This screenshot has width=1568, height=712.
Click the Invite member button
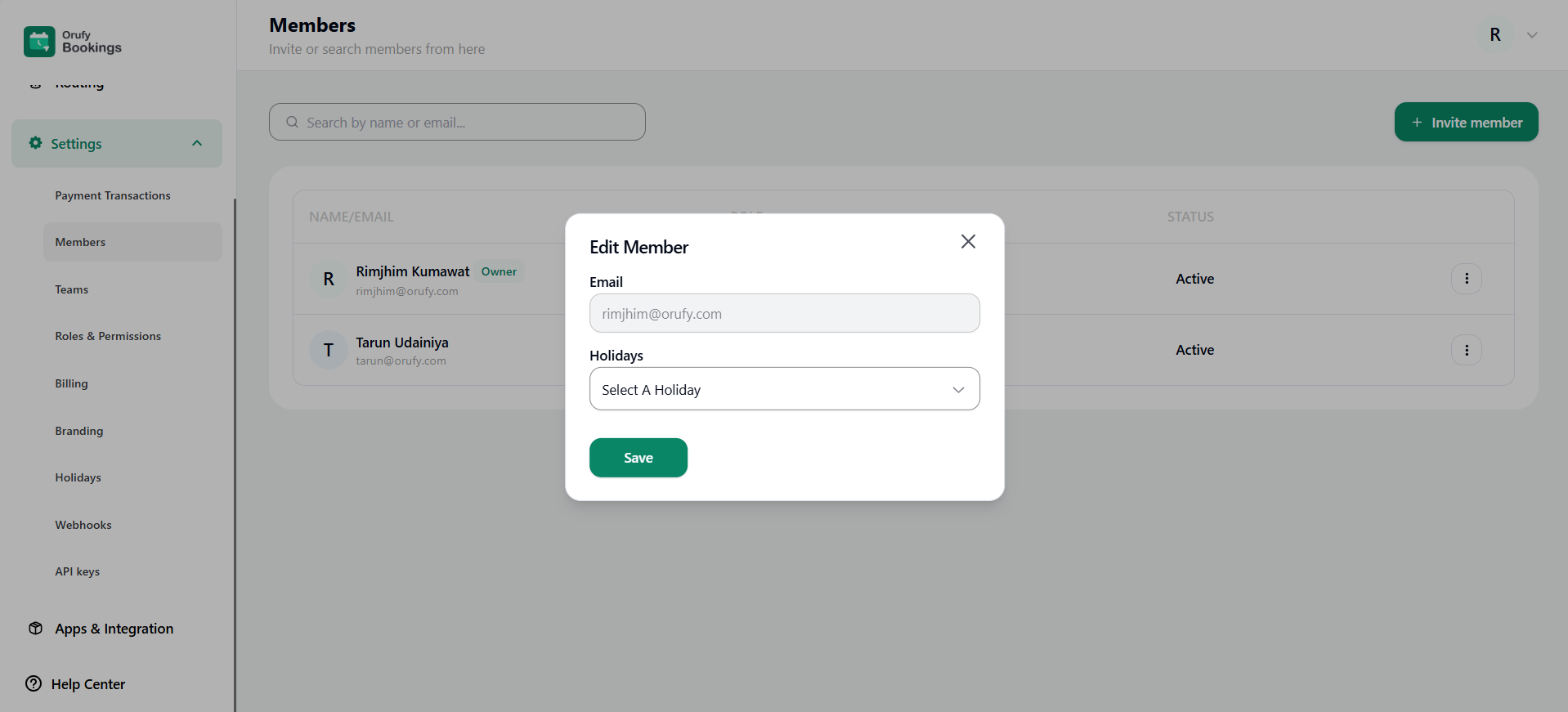click(1466, 122)
